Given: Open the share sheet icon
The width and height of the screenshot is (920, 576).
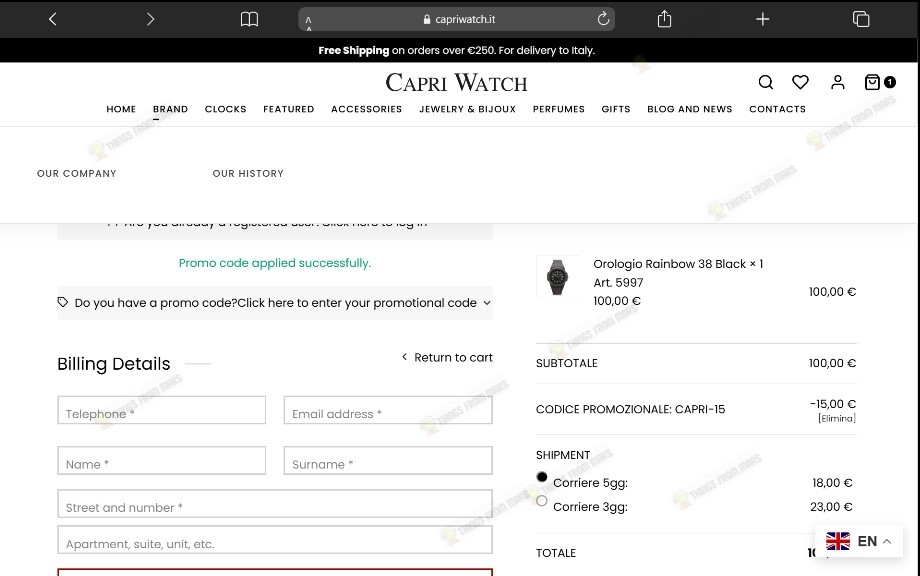Looking at the screenshot, I should [x=664, y=19].
